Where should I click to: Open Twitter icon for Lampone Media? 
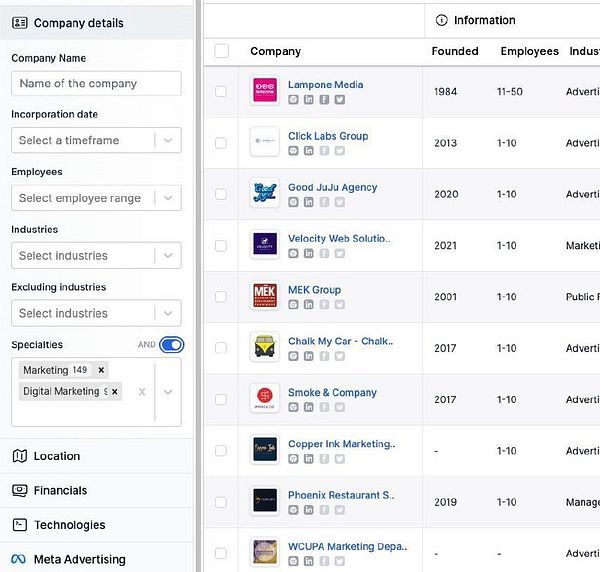tap(340, 99)
